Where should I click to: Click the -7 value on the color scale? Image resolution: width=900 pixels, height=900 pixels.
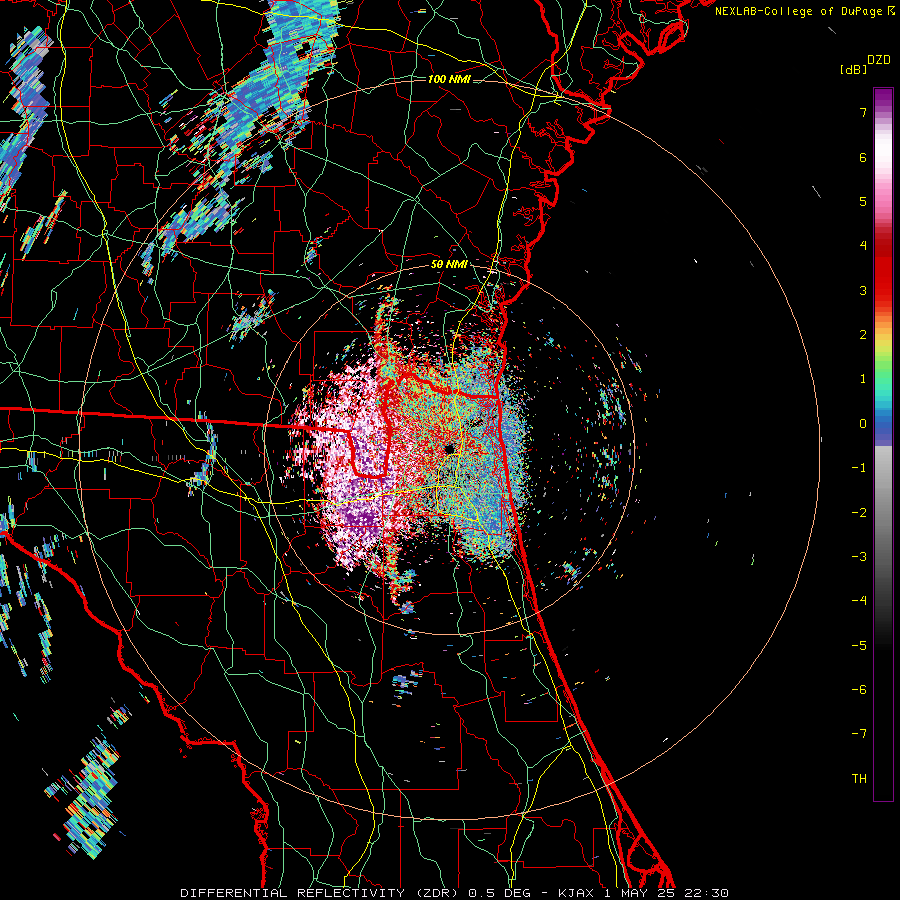click(x=859, y=734)
